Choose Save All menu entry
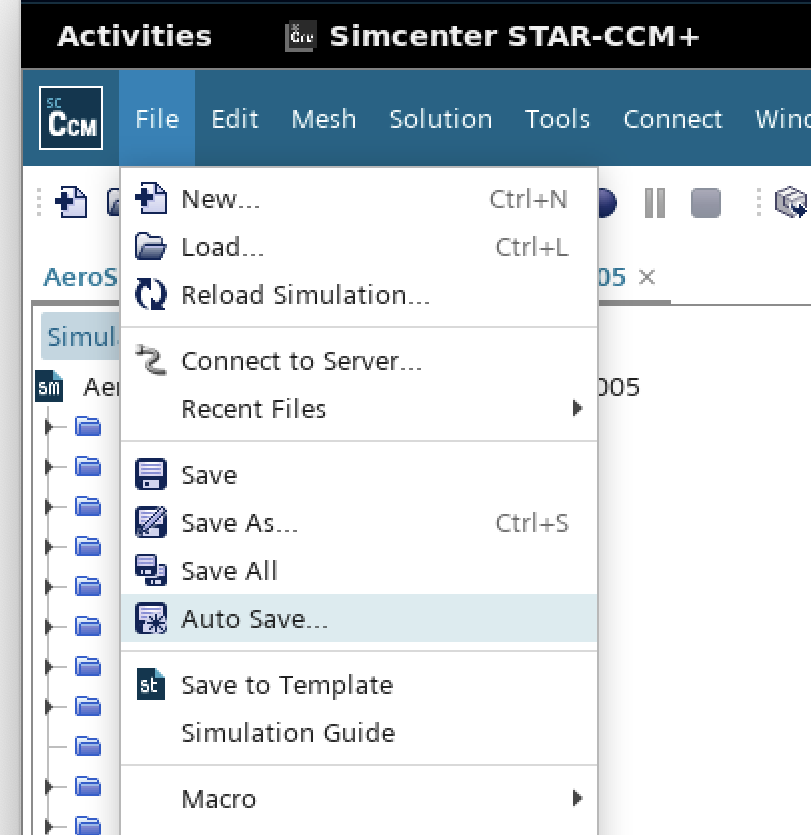The width and height of the screenshot is (811, 835). tap(359, 571)
